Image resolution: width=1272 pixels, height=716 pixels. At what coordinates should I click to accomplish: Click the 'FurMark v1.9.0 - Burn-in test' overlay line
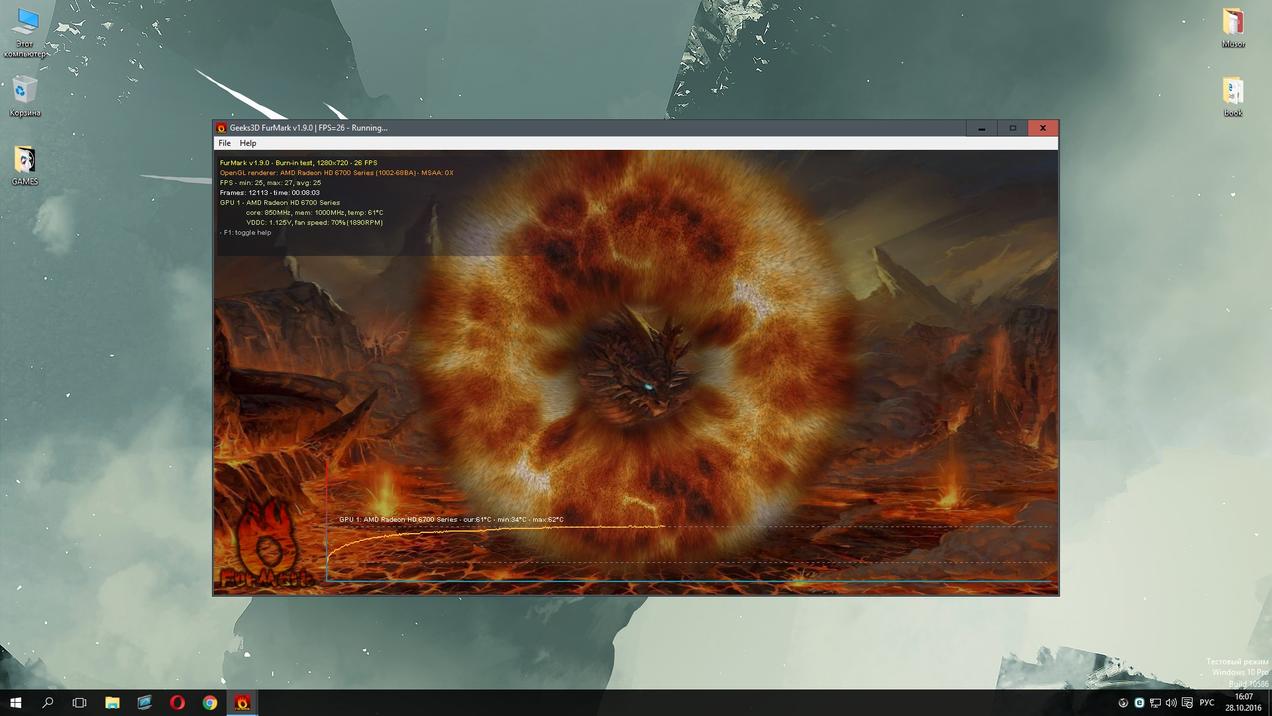coord(298,163)
